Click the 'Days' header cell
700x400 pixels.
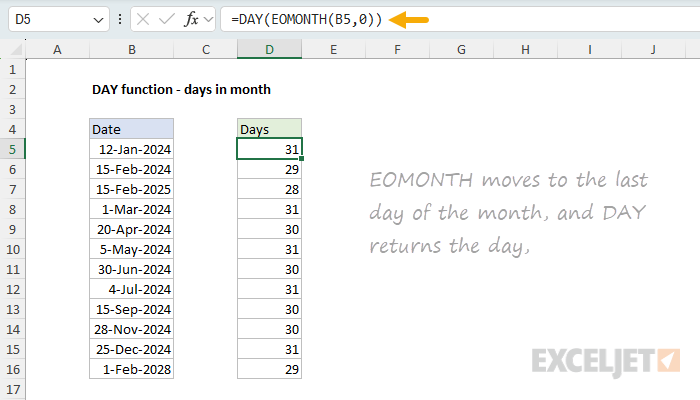[270, 129]
